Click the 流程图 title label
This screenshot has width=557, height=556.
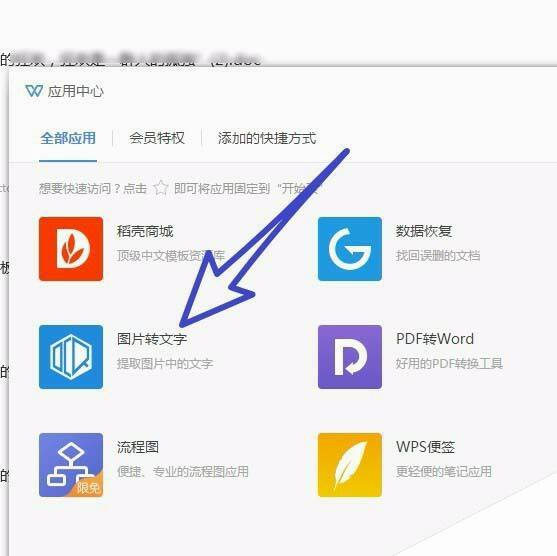point(138,447)
